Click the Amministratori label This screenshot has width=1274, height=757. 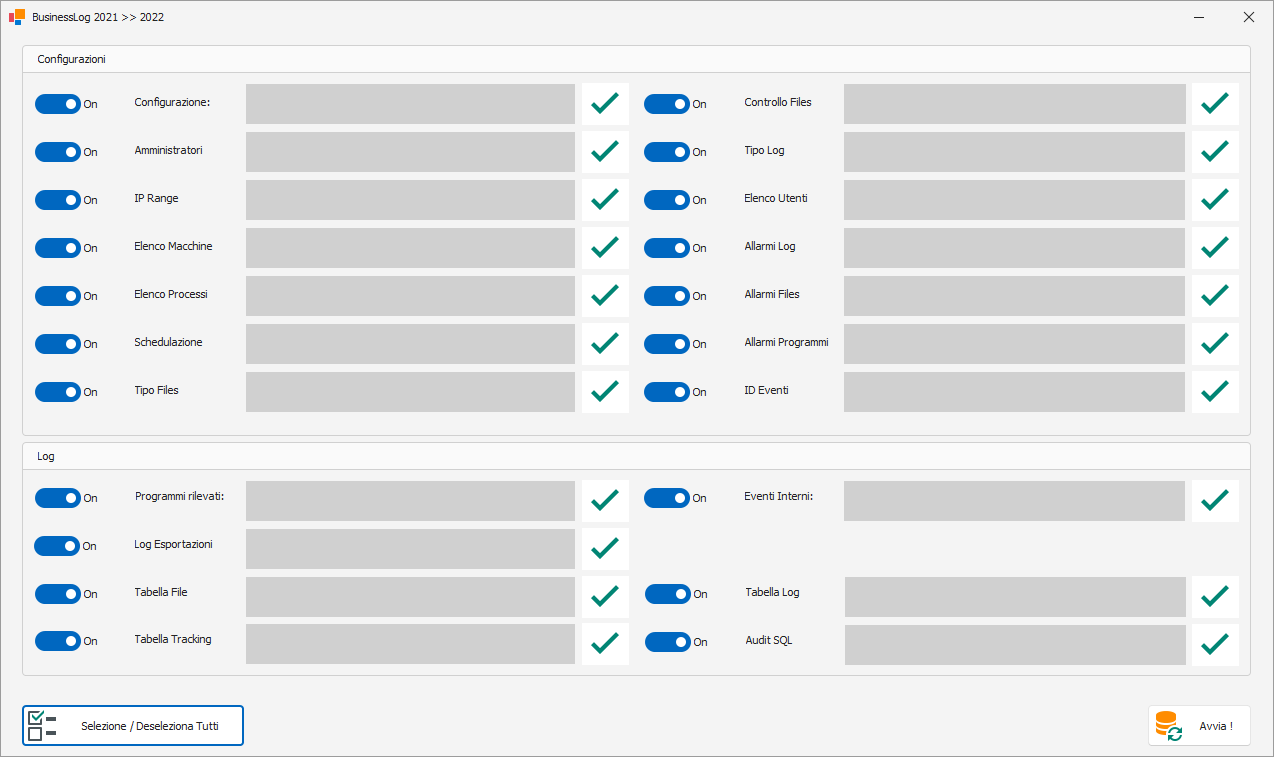tap(169, 150)
